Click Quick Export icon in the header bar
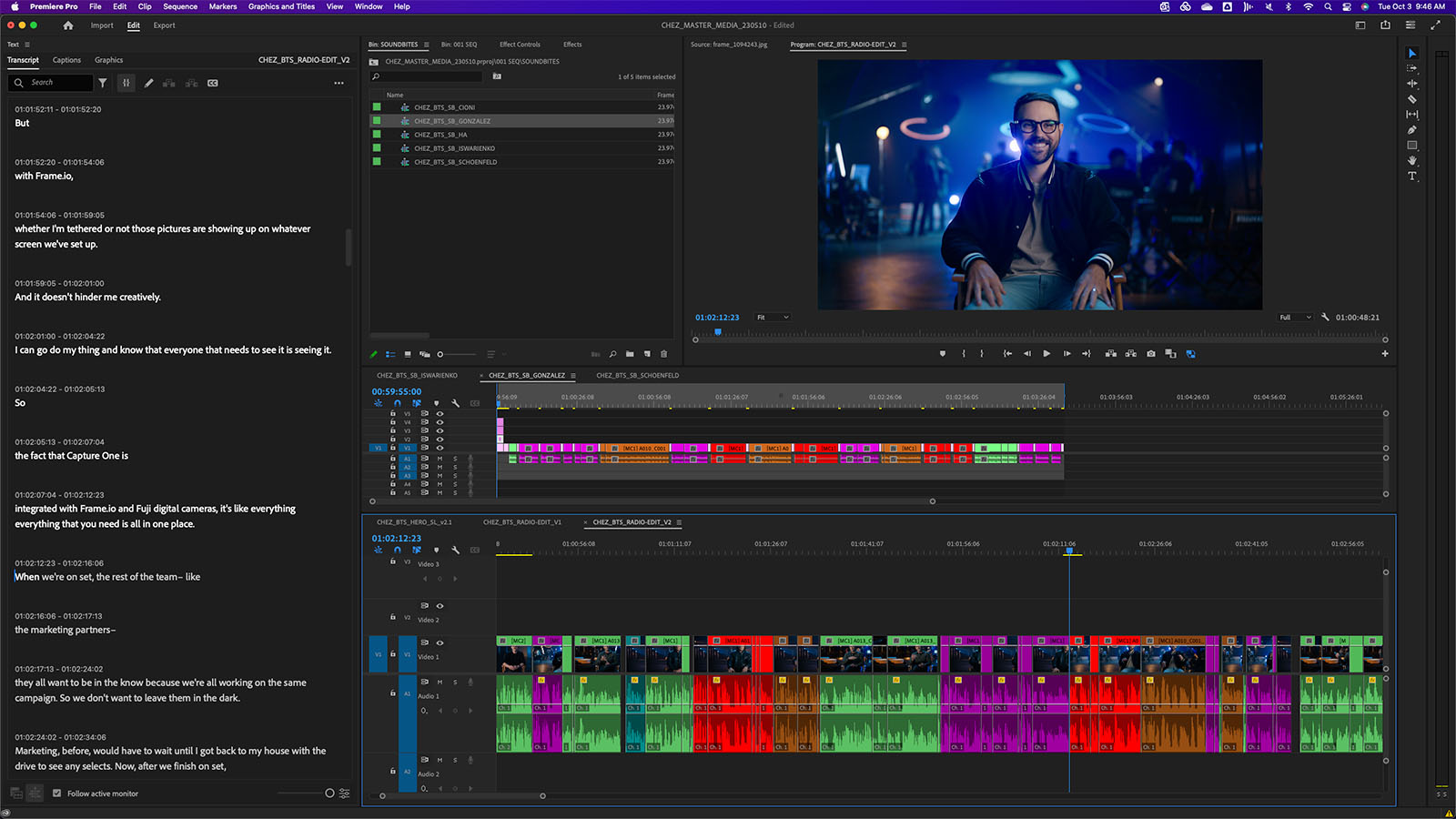 (1385, 25)
